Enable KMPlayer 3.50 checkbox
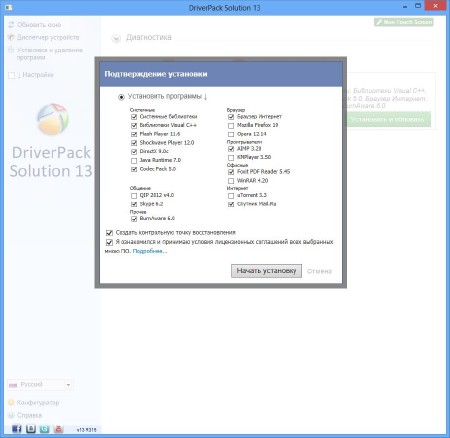Viewport: 450px width, 438px height. (x=231, y=158)
